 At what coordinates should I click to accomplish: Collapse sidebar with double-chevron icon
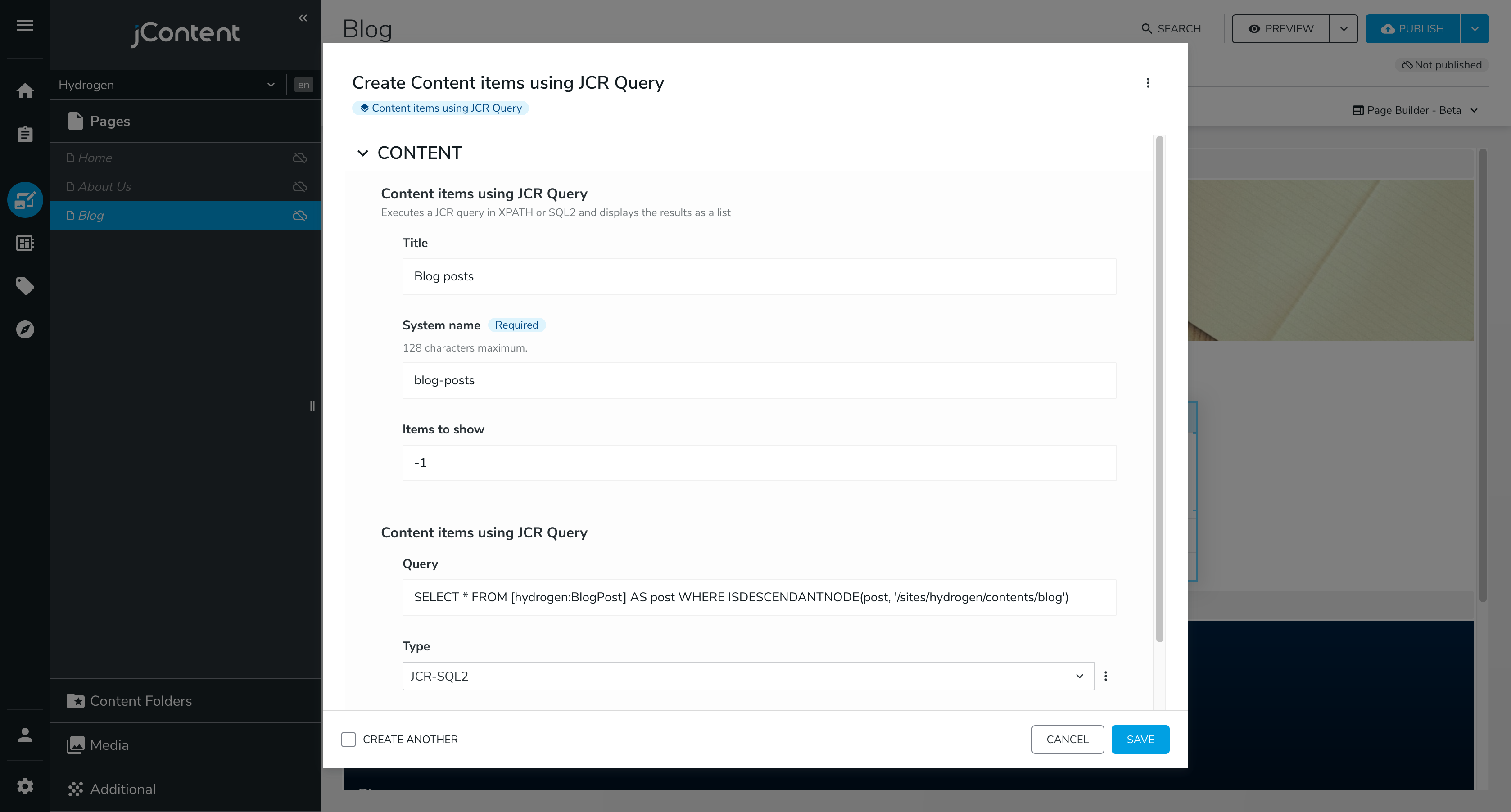click(x=303, y=18)
